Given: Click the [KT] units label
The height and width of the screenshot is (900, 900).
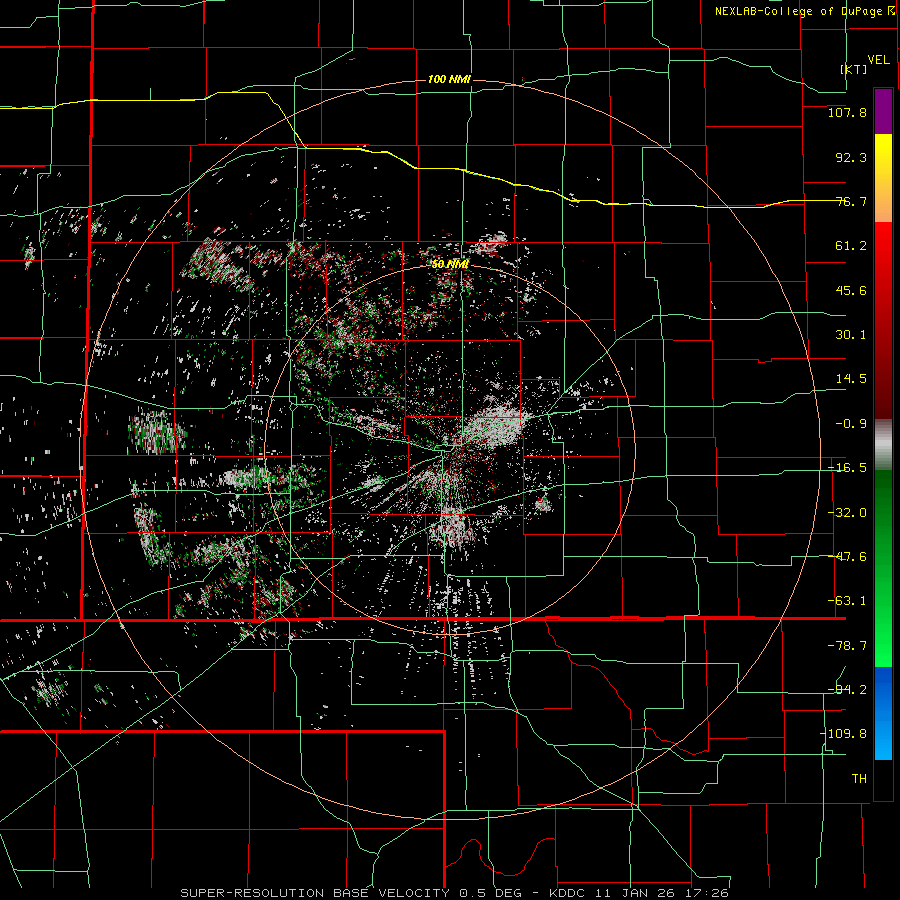Looking at the screenshot, I should pos(854,69).
